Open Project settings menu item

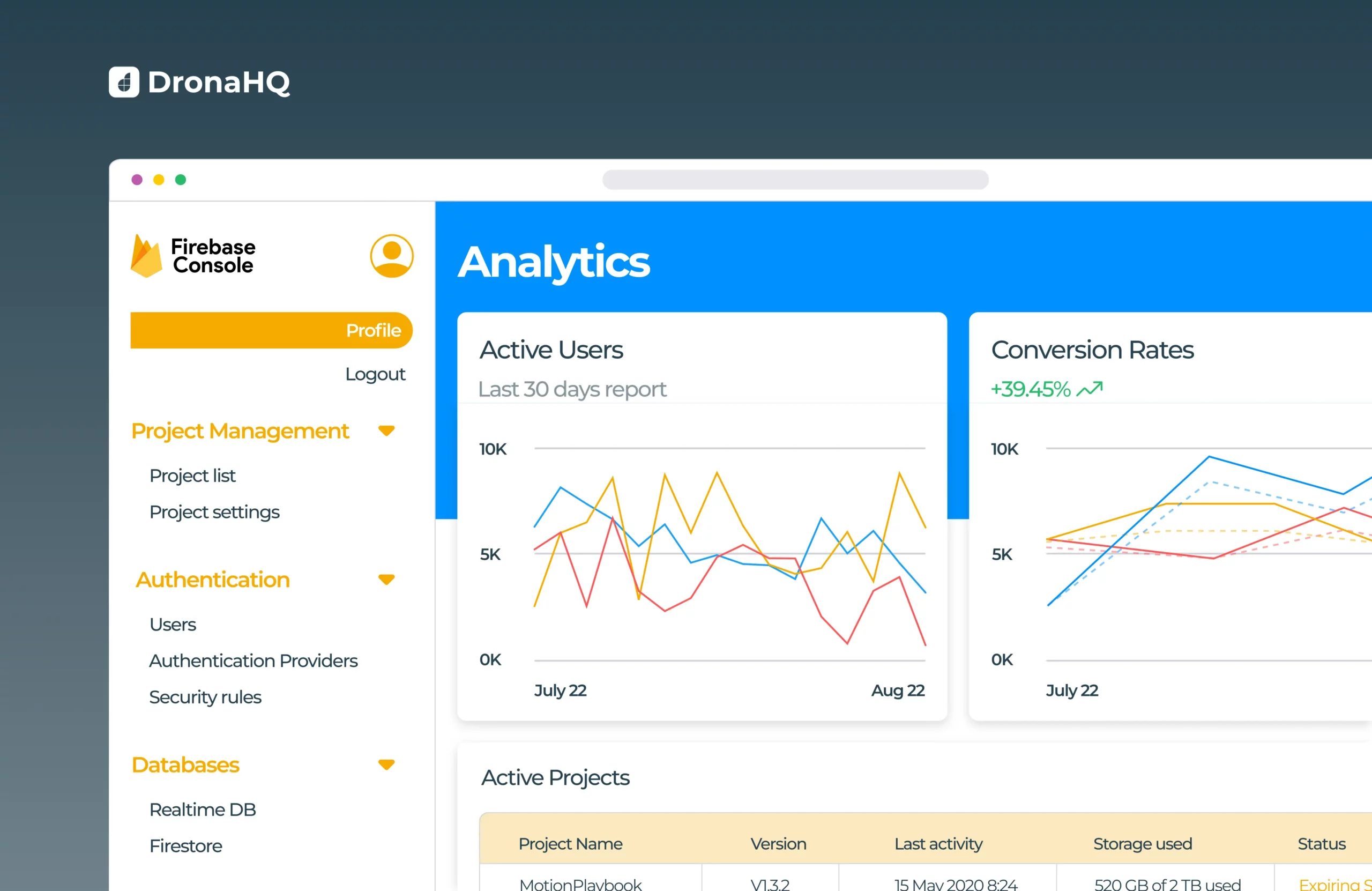[214, 512]
